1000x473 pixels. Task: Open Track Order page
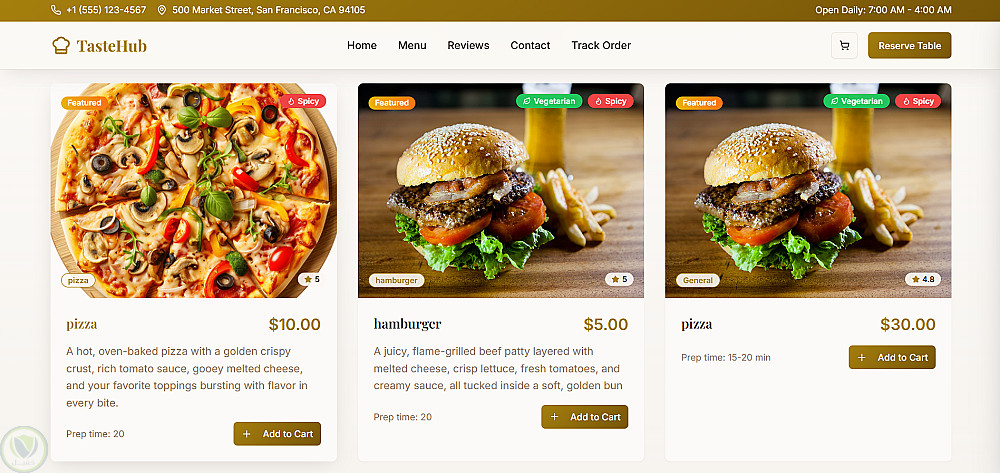click(601, 45)
